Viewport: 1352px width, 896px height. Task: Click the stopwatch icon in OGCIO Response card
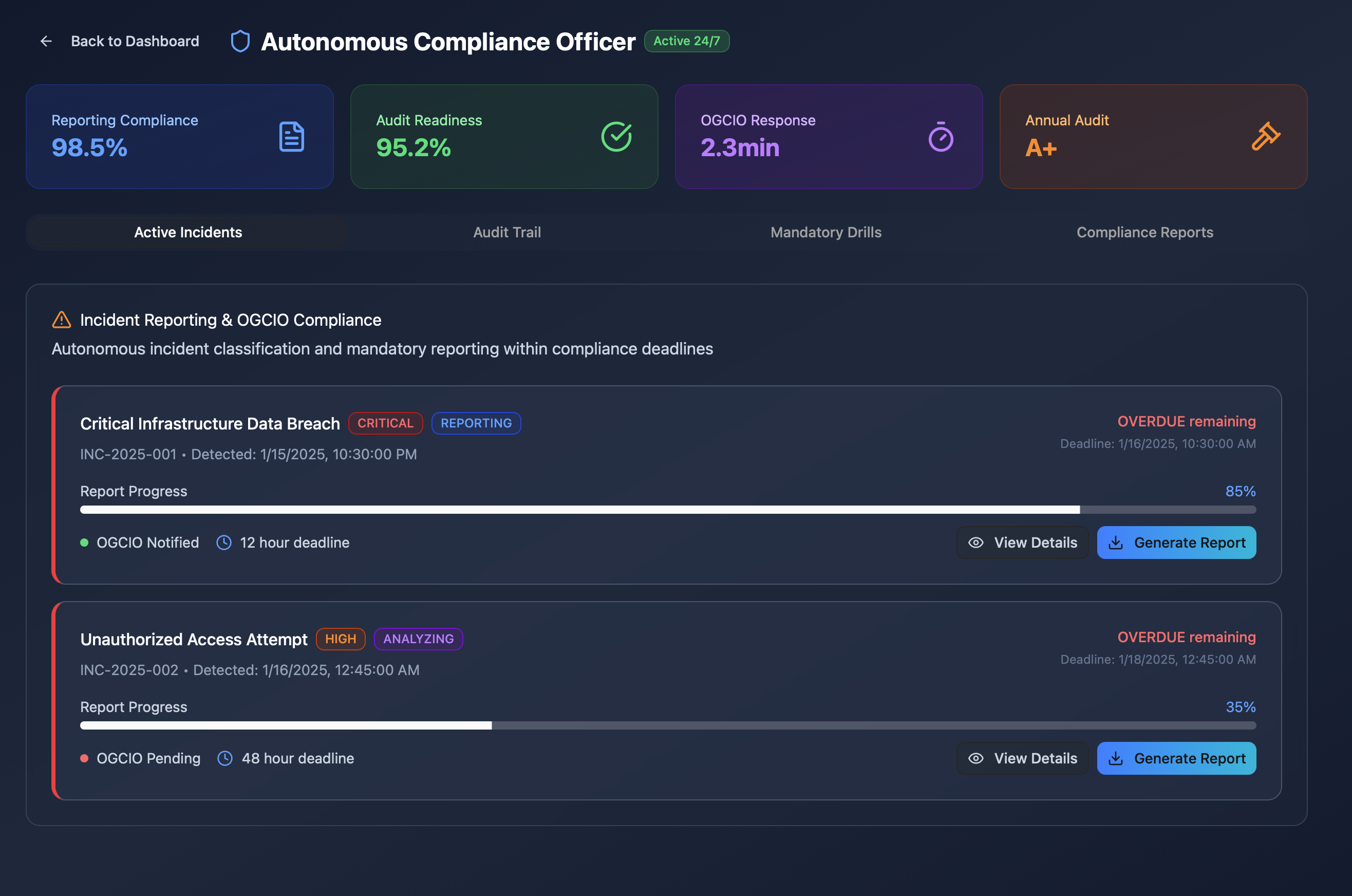[941, 137]
